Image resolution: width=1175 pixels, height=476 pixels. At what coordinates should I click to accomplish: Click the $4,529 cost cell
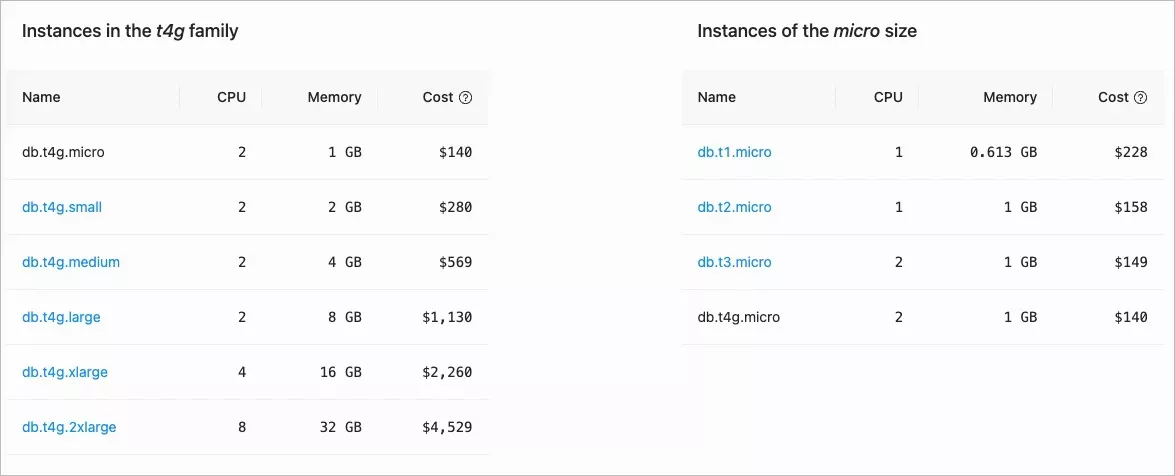447,428
